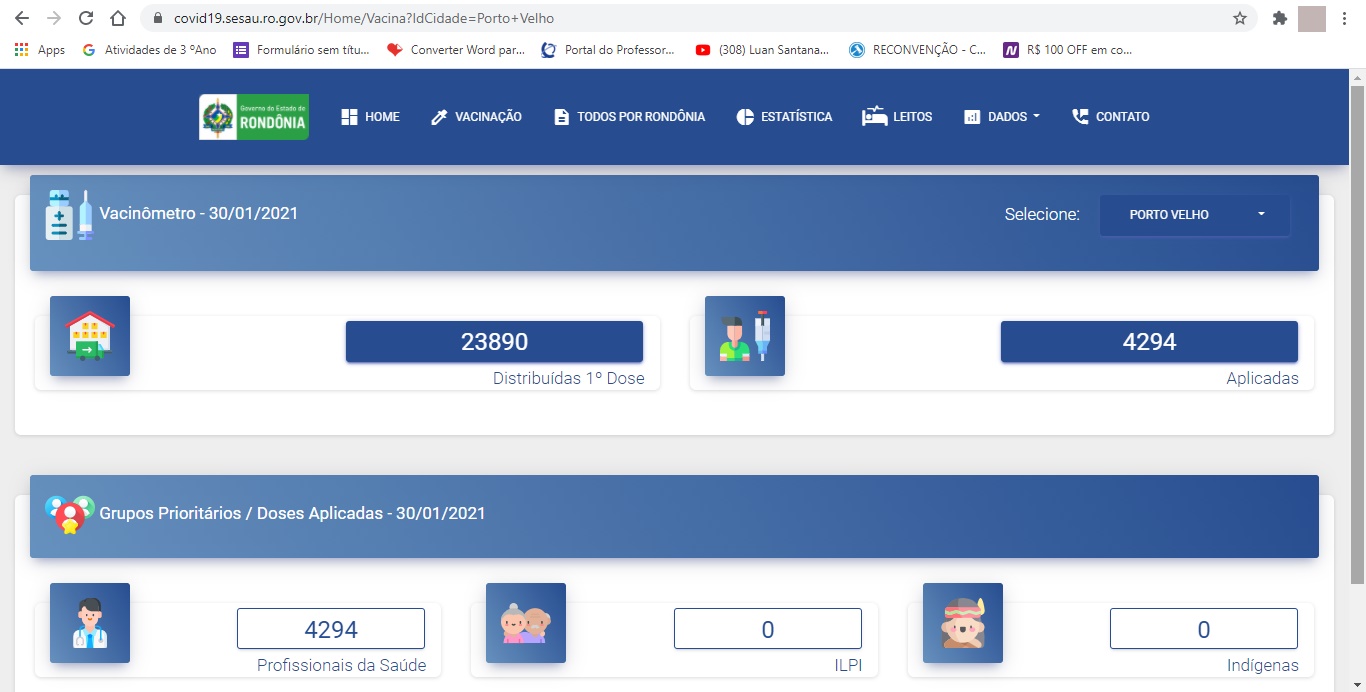Image resolution: width=1366 pixels, height=692 pixels.
Task: Click the vaccine distribution building icon
Action: 90,336
